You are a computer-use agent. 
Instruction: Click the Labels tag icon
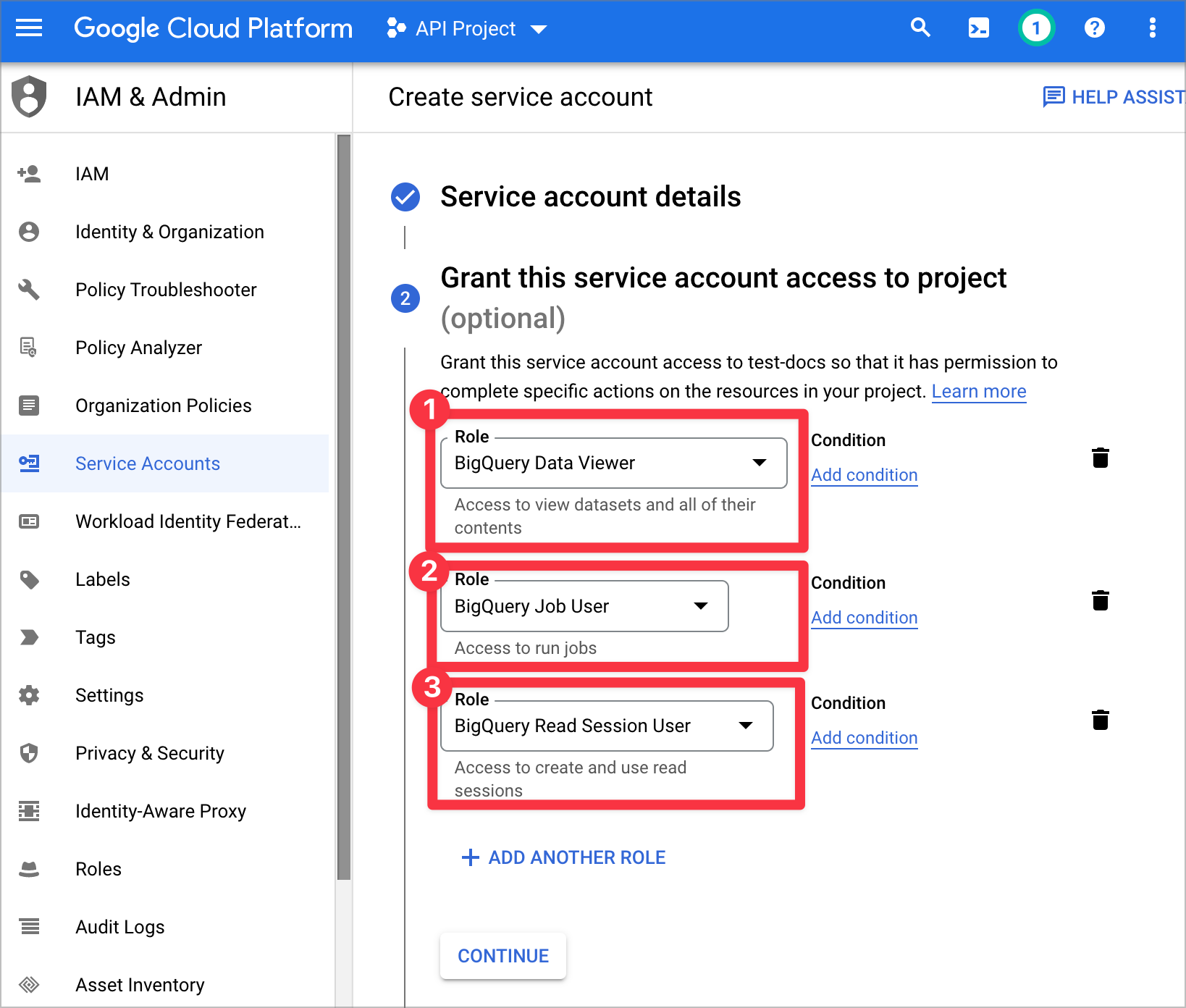pos(29,579)
